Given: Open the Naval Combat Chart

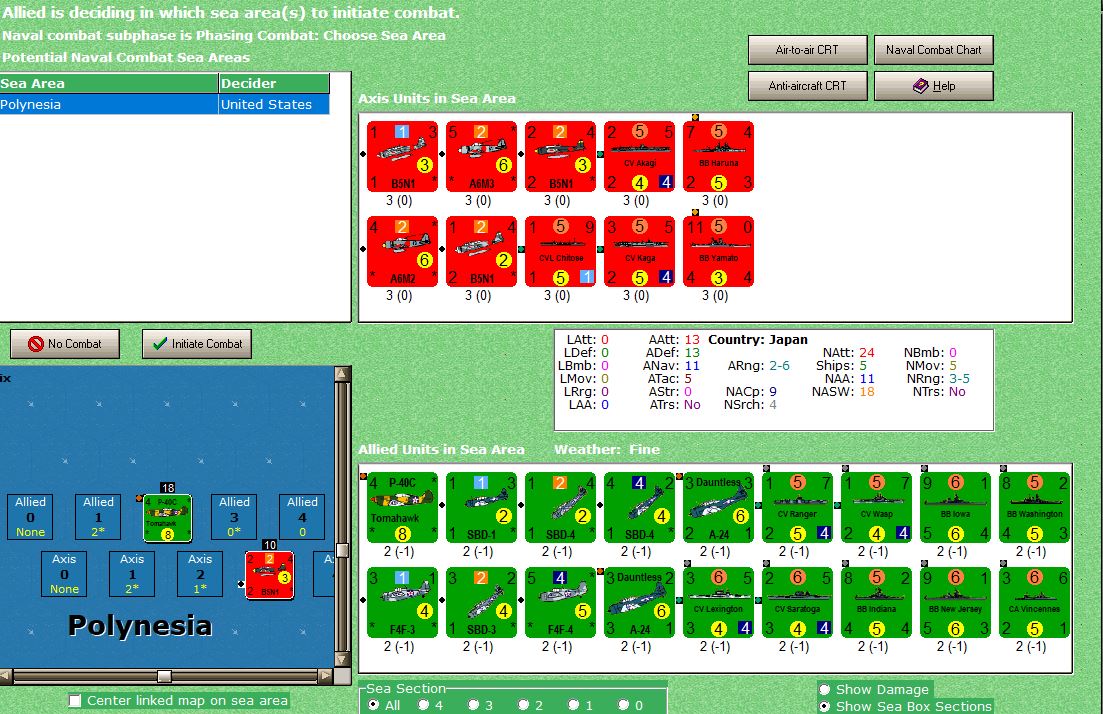Looking at the screenshot, I should (933, 50).
